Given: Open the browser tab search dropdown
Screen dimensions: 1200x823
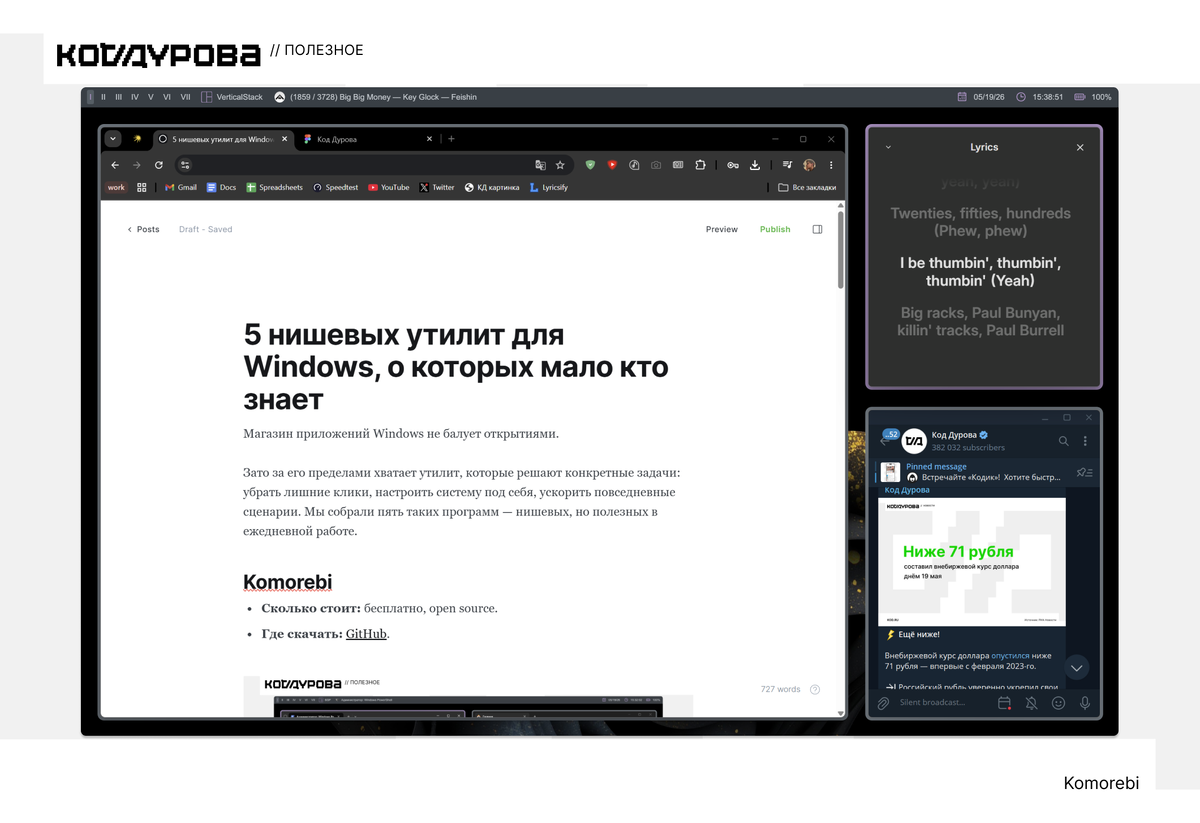Looking at the screenshot, I should click(x=113, y=139).
